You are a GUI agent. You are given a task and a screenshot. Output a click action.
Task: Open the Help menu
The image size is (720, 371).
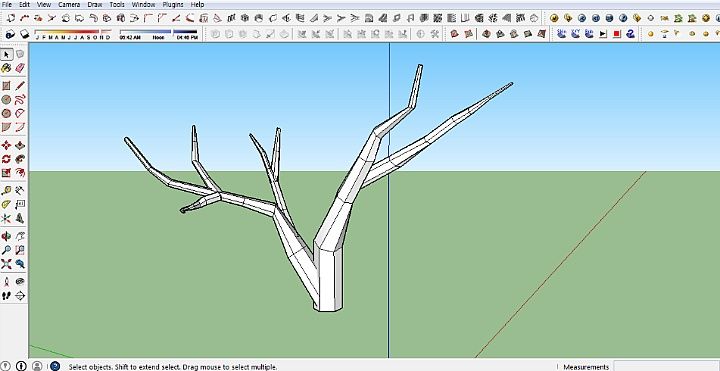[197, 4]
